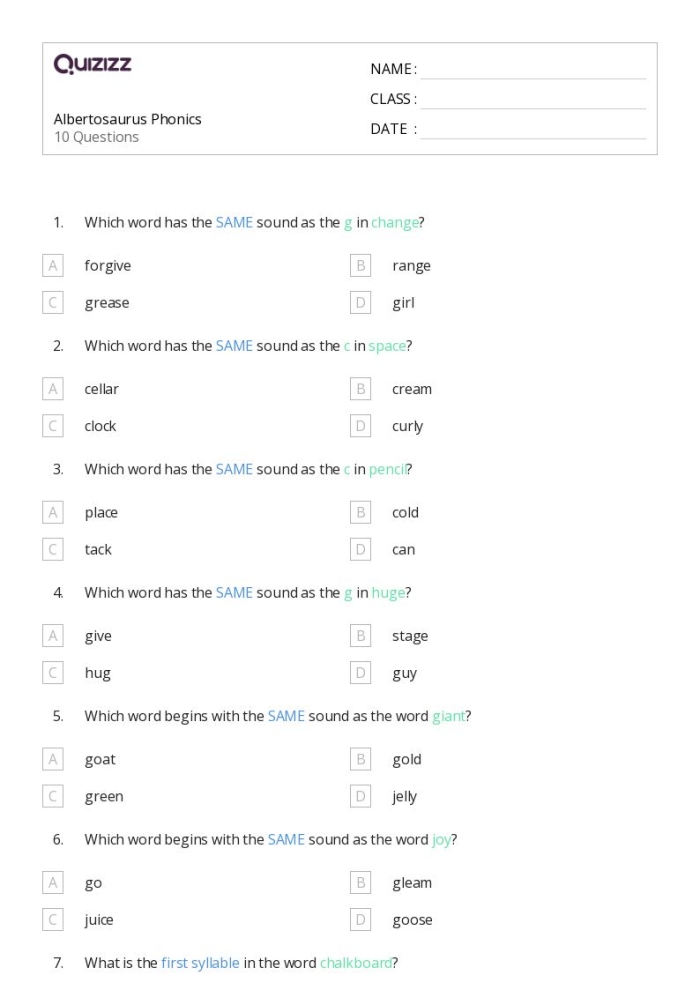Select answer box C beside hug
Image resolution: width=700 pixels, height=990 pixels.
point(53,673)
